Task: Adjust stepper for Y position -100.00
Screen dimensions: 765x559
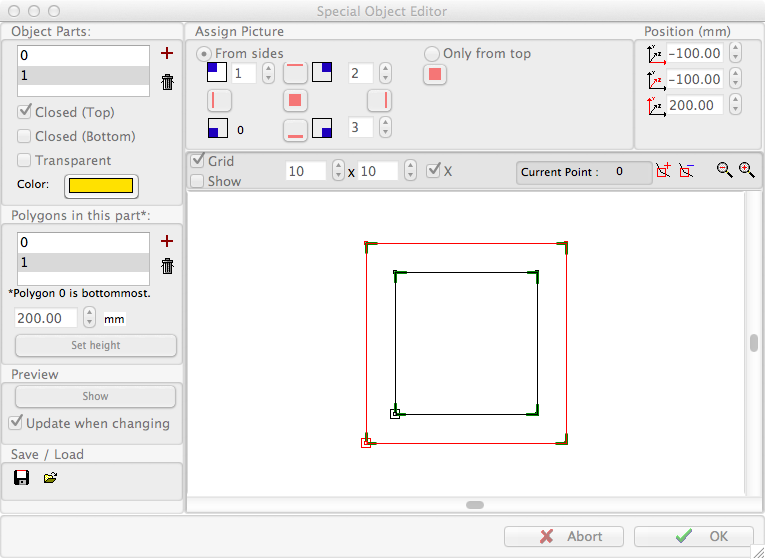Action: click(x=735, y=79)
